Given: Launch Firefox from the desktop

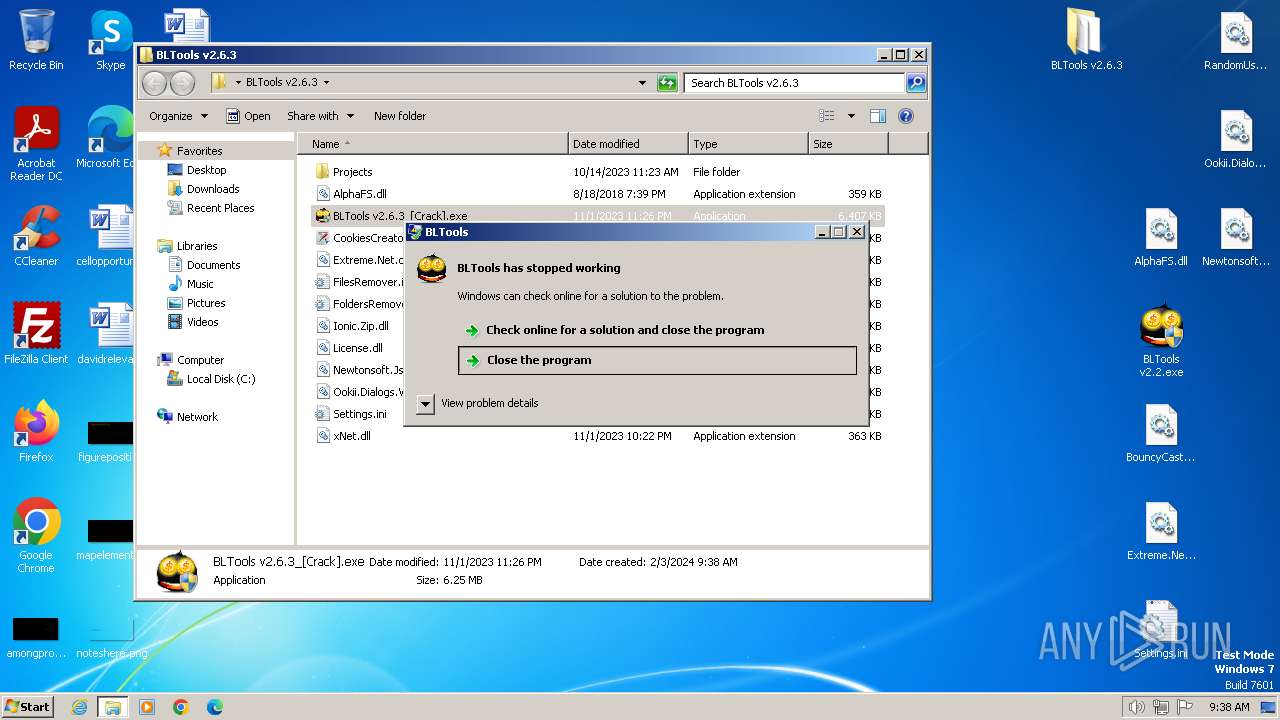Looking at the screenshot, I should [x=36, y=431].
